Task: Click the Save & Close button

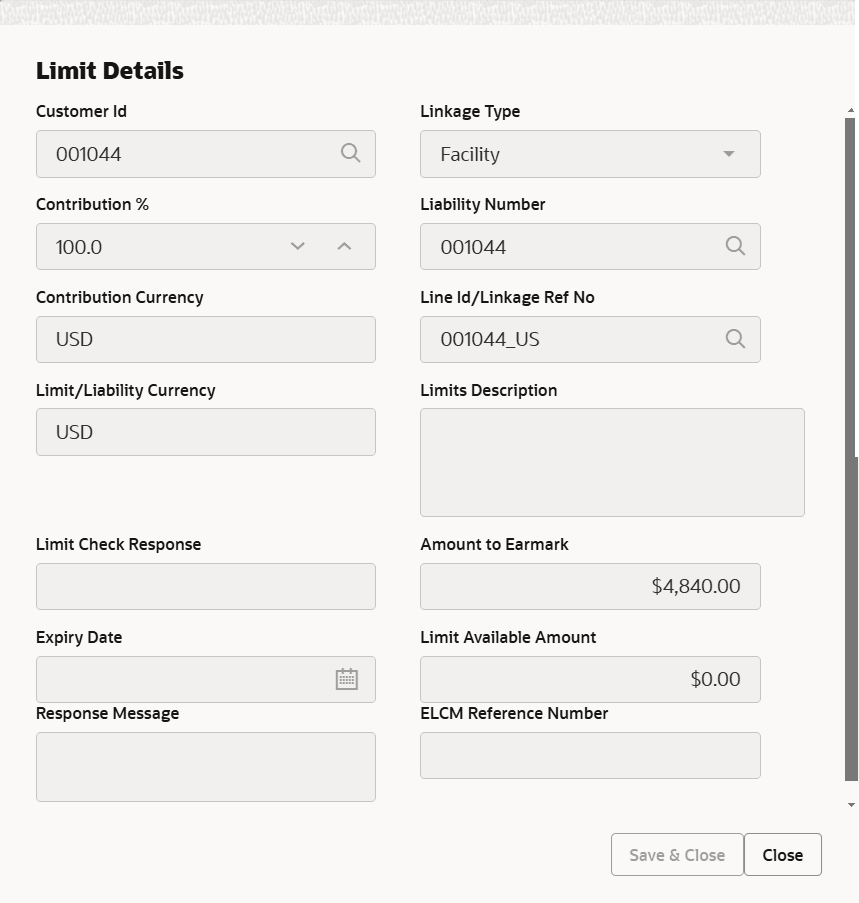Action: [x=677, y=854]
